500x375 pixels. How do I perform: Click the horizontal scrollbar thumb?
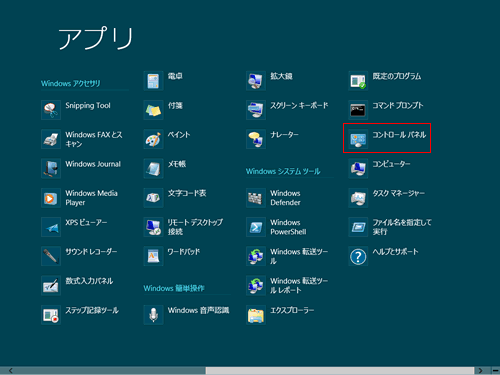(340, 371)
